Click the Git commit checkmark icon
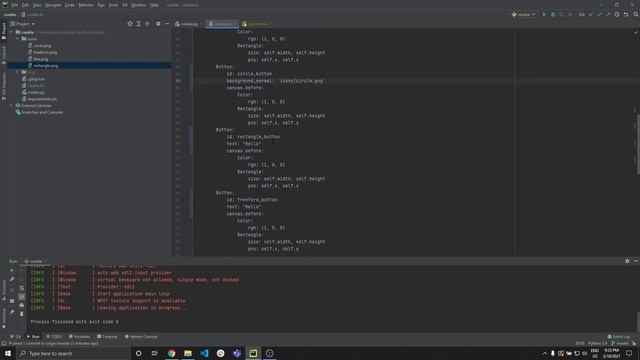The width and height of the screenshot is (640, 360). point(599,14)
